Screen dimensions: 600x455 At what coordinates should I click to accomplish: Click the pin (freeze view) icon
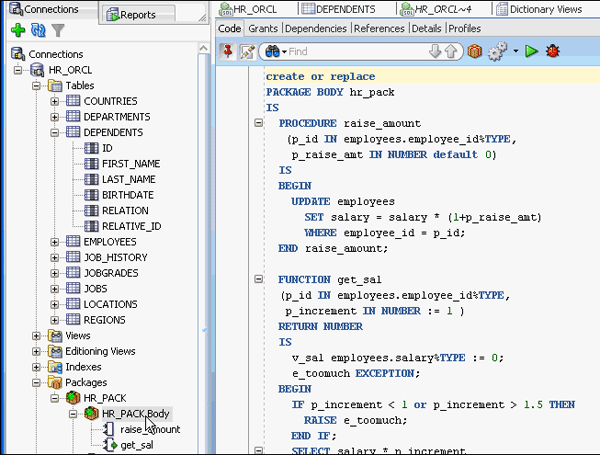tap(228, 51)
